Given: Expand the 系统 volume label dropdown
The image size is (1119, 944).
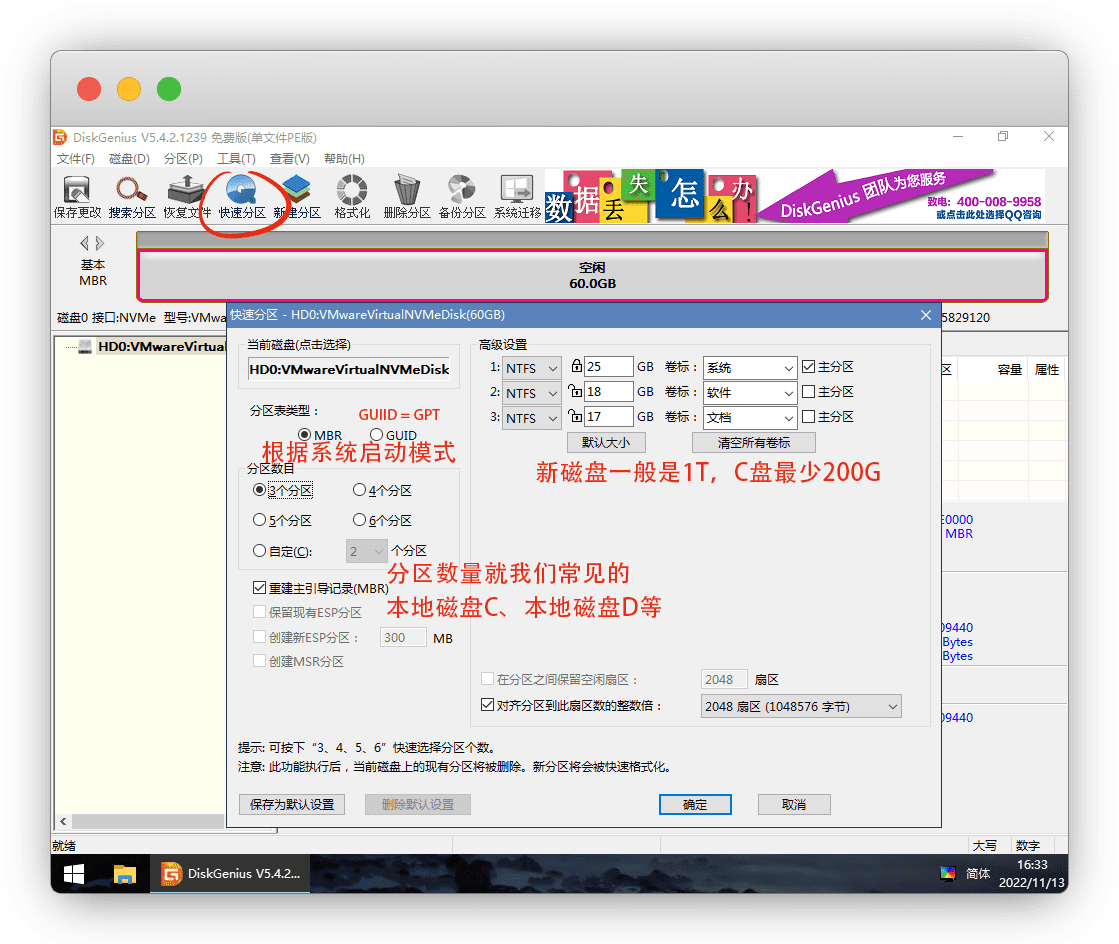Looking at the screenshot, I should pos(749,368).
